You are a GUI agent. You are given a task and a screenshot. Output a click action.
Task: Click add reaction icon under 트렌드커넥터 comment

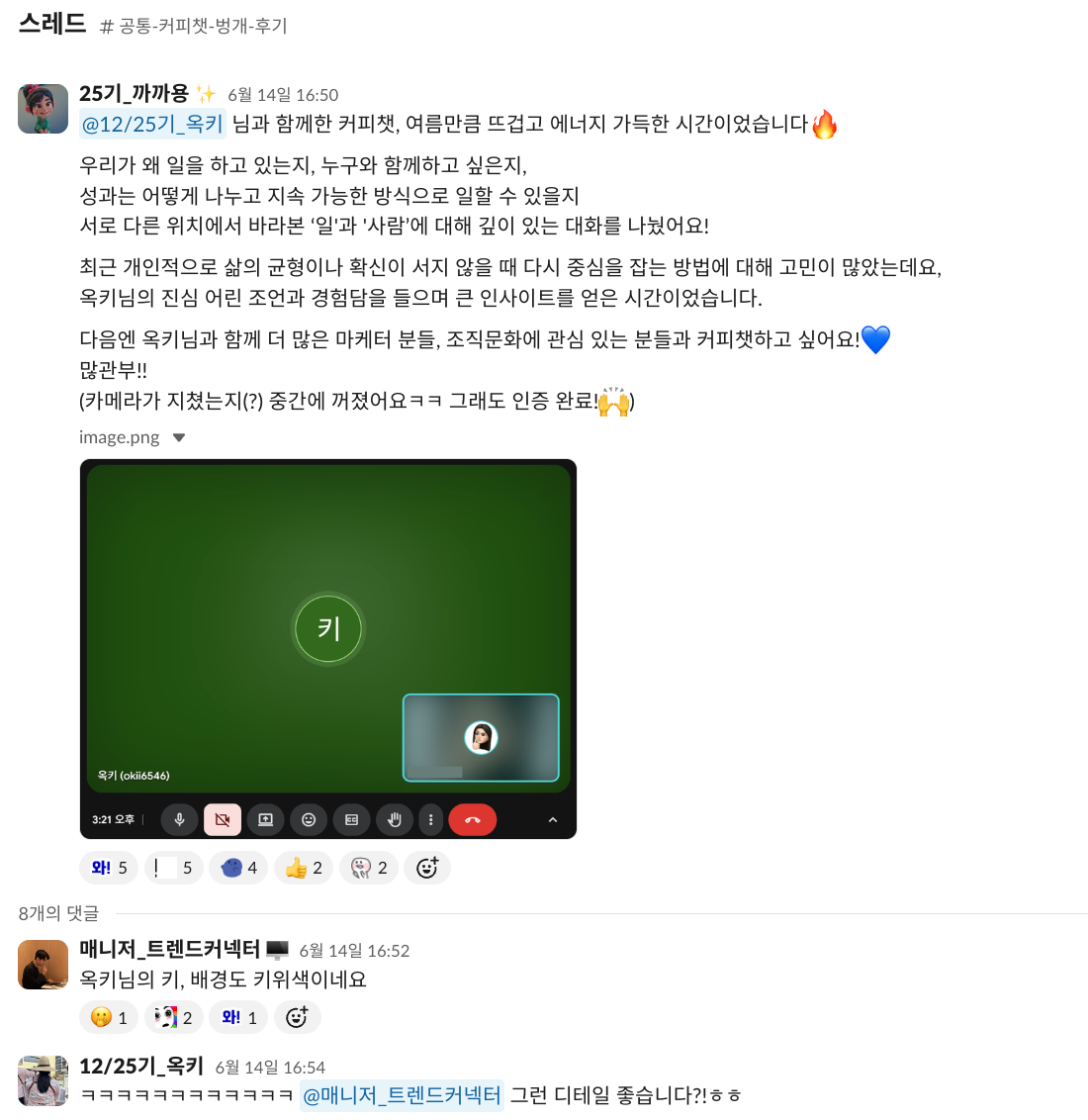click(x=297, y=1017)
